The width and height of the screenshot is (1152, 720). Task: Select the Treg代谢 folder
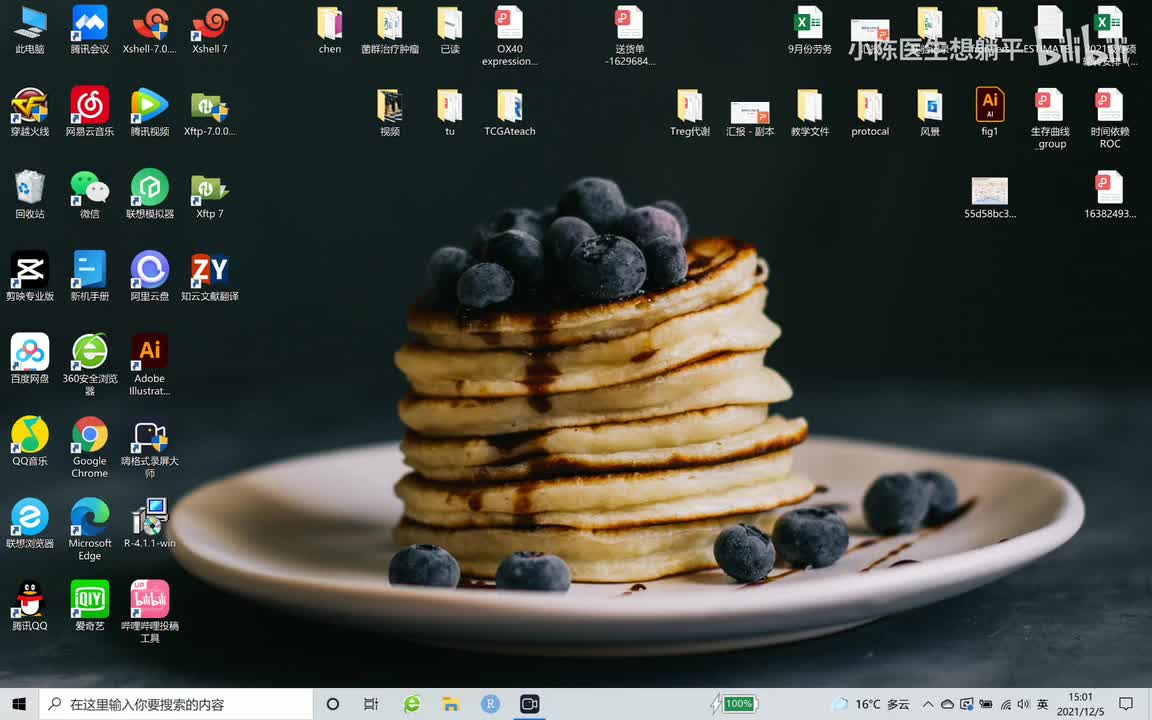pos(690,112)
